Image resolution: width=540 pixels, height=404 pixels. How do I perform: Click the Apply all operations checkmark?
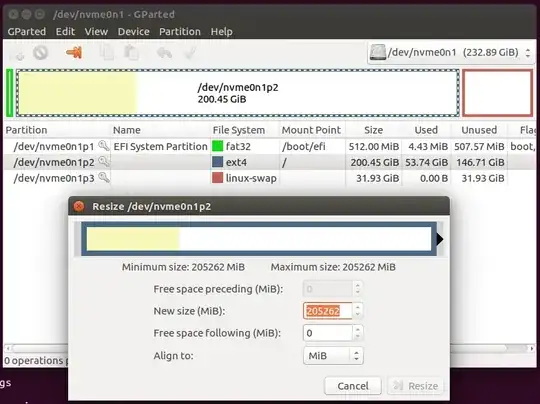point(190,53)
